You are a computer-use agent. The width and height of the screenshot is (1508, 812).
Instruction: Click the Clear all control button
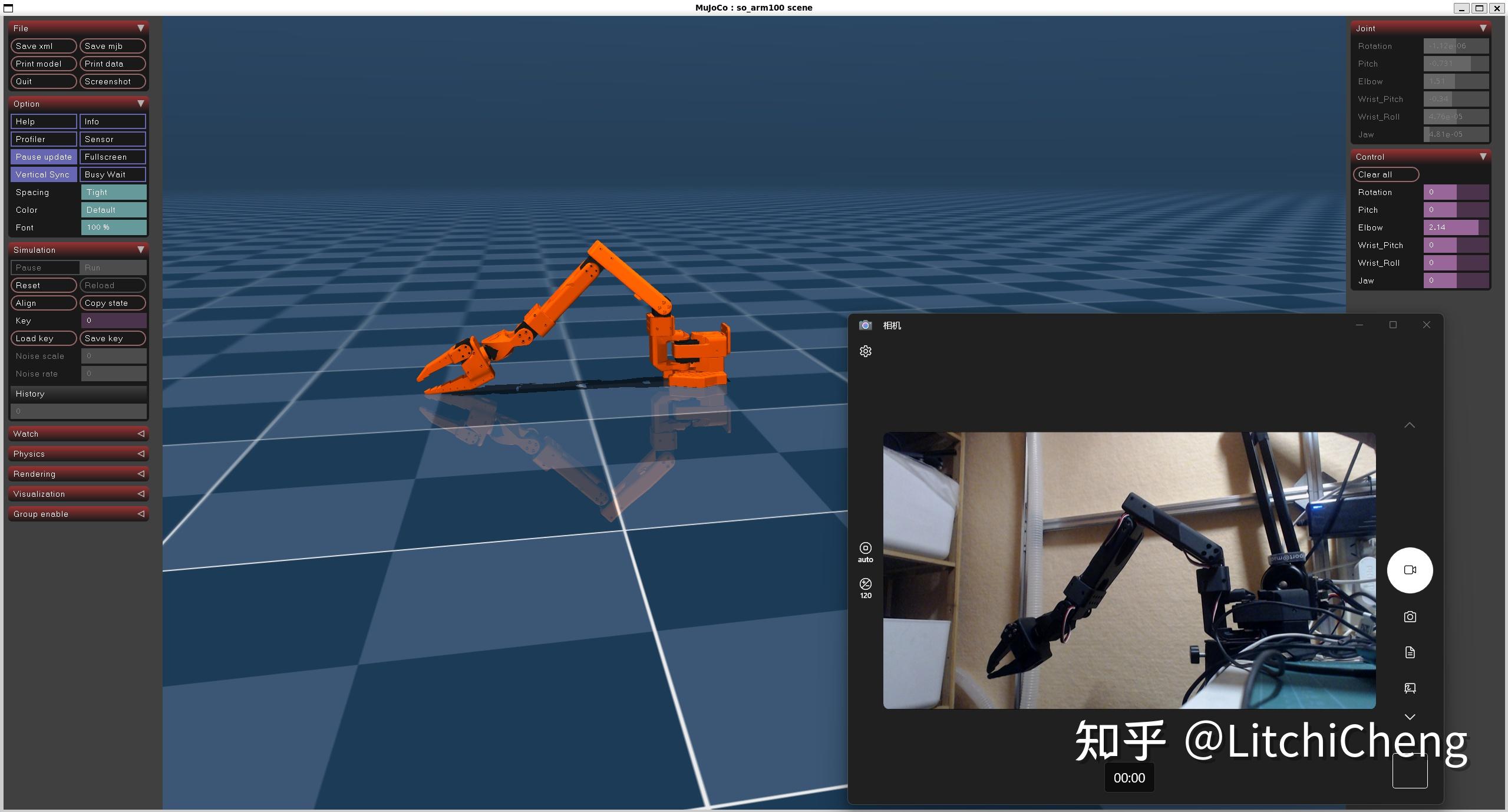pyautogui.click(x=1385, y=174)
